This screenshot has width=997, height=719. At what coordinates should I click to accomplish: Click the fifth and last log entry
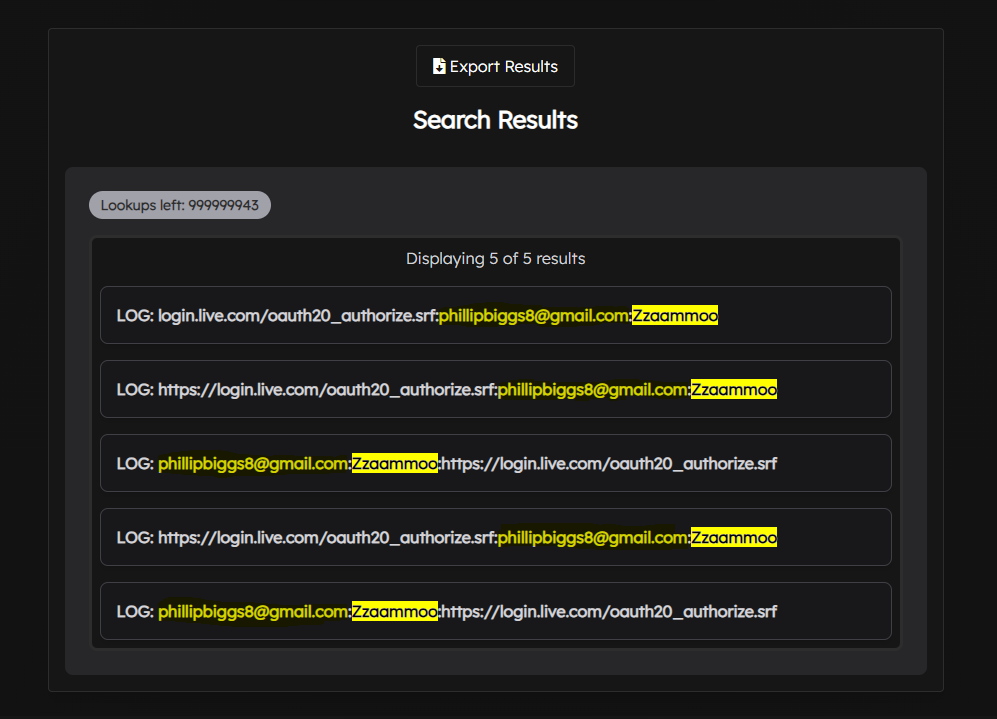[x=496, y=612]
